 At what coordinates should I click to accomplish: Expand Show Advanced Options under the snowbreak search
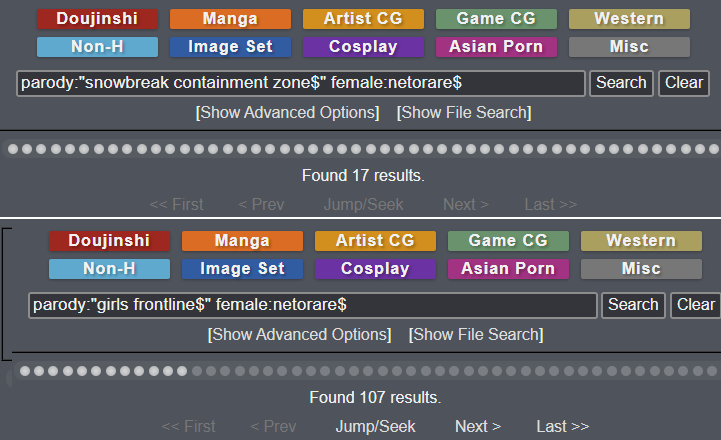(287, 113)
